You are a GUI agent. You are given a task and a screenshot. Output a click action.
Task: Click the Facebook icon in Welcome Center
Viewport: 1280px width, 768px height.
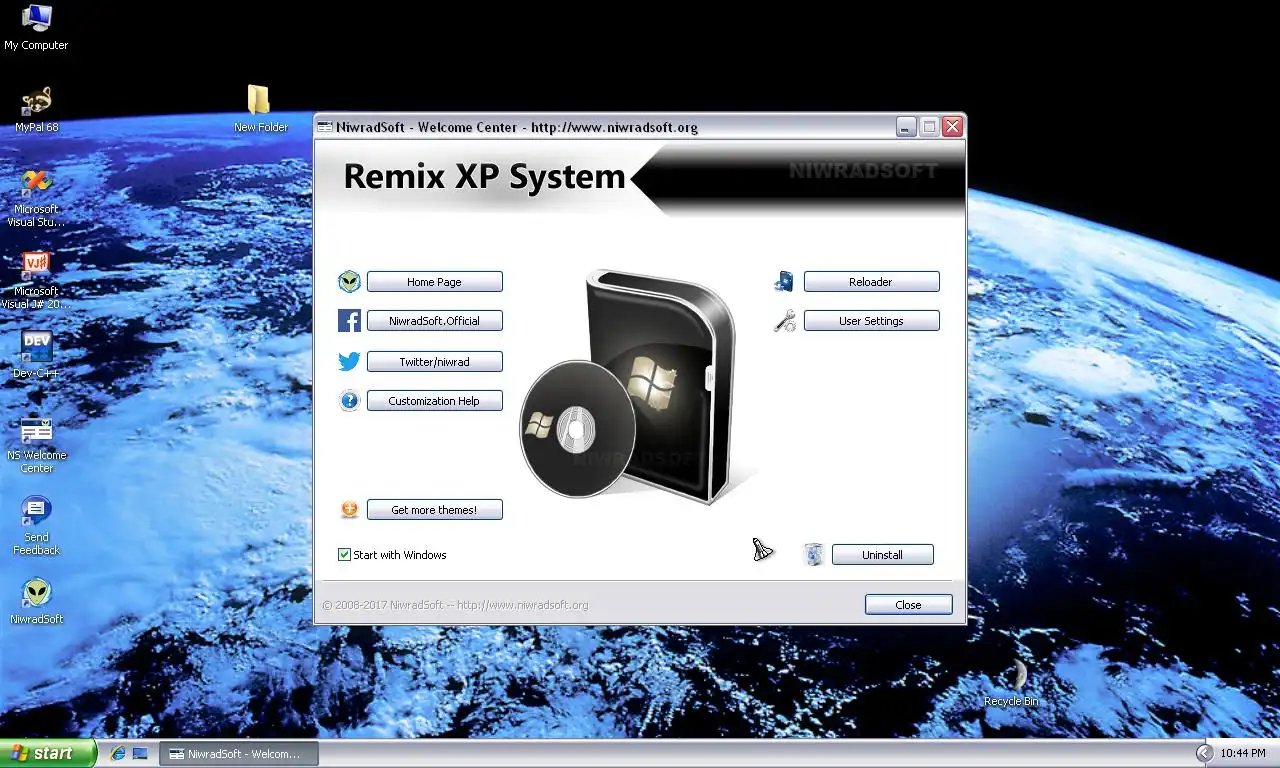click(x=349, y=321)
